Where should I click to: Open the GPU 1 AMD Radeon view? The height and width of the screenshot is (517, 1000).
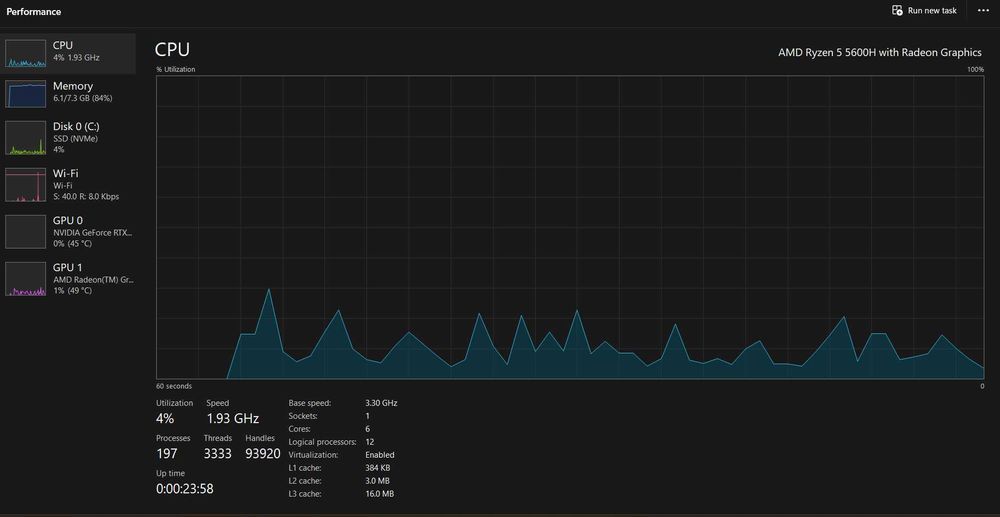68,279
